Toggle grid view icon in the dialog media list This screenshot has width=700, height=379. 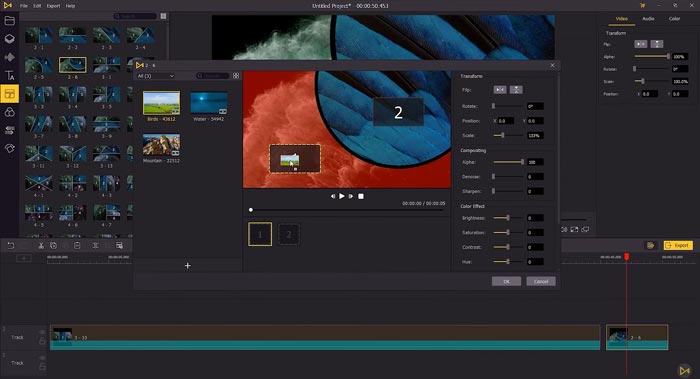(x=236, y=76)
